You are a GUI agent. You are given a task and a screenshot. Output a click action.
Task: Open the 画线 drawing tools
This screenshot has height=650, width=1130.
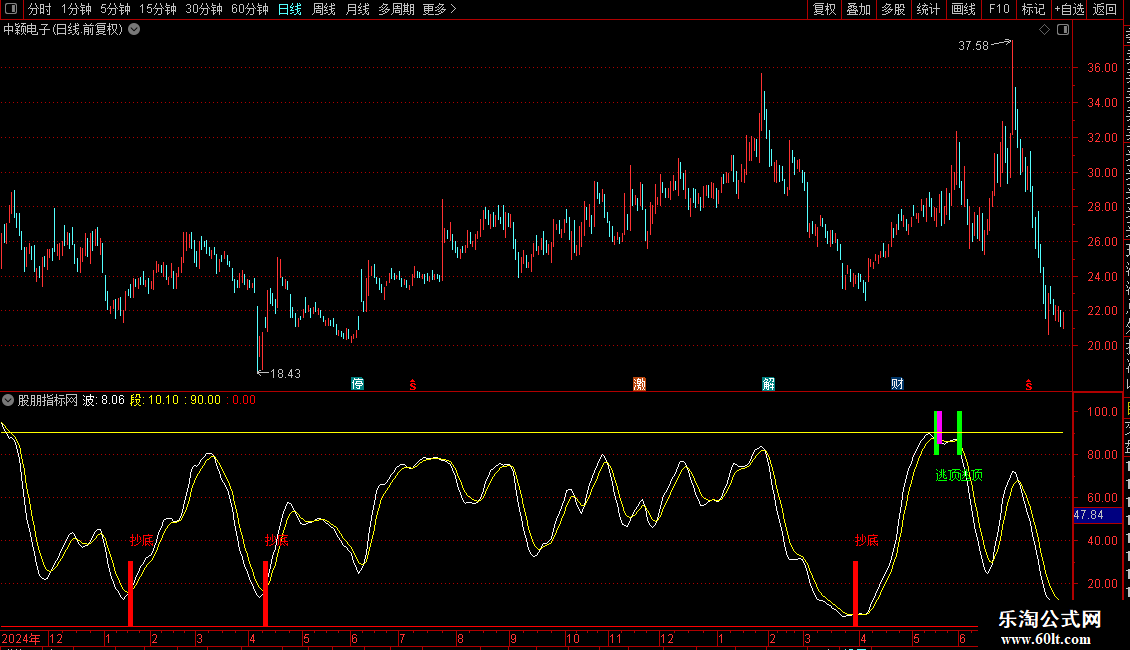tap(964, 9)
